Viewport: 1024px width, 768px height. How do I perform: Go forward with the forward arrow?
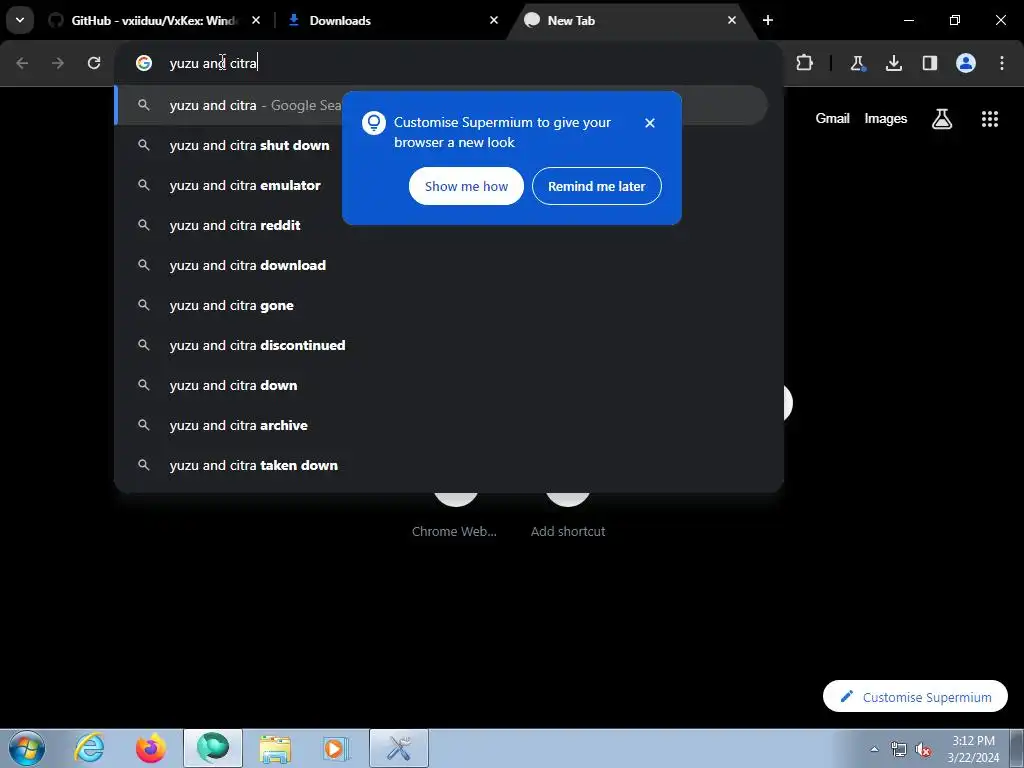(x=58, y=63)
